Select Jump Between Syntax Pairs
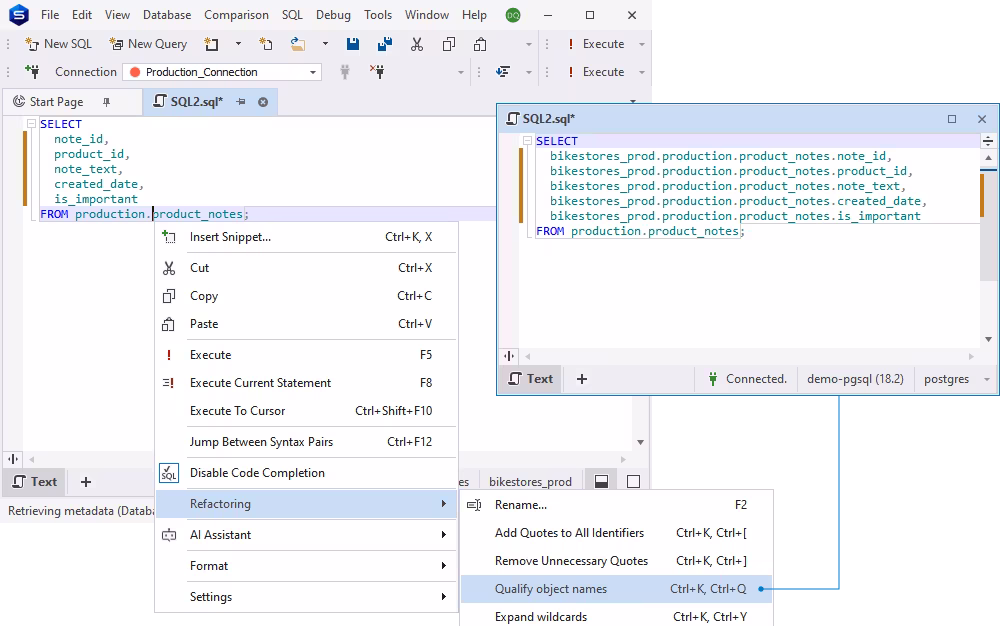This screenshot has width=1000, height=626. click(307, 442)
